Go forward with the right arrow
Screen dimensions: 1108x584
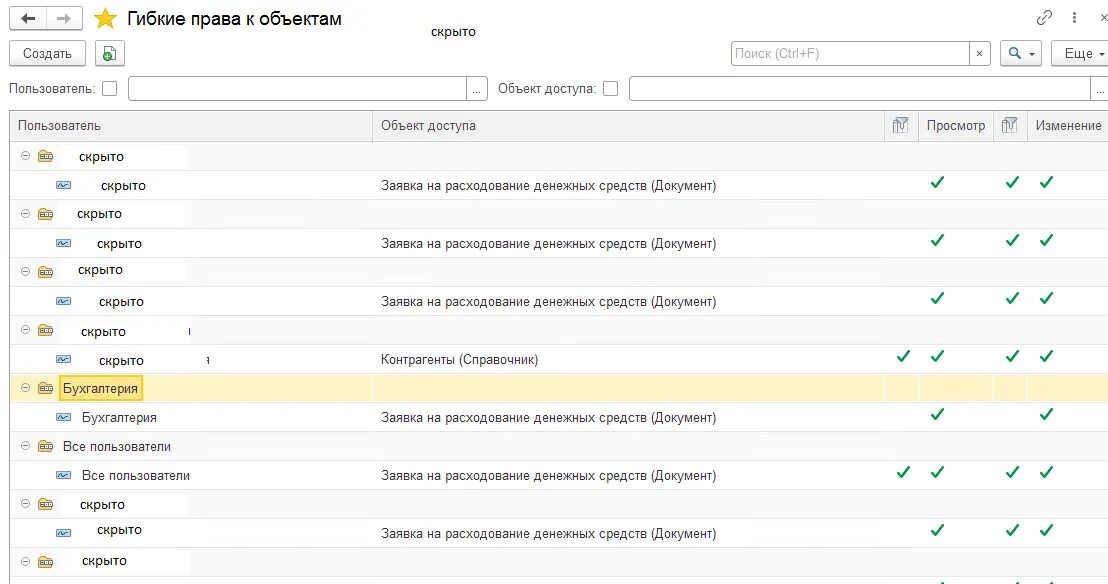pos(63,19)
